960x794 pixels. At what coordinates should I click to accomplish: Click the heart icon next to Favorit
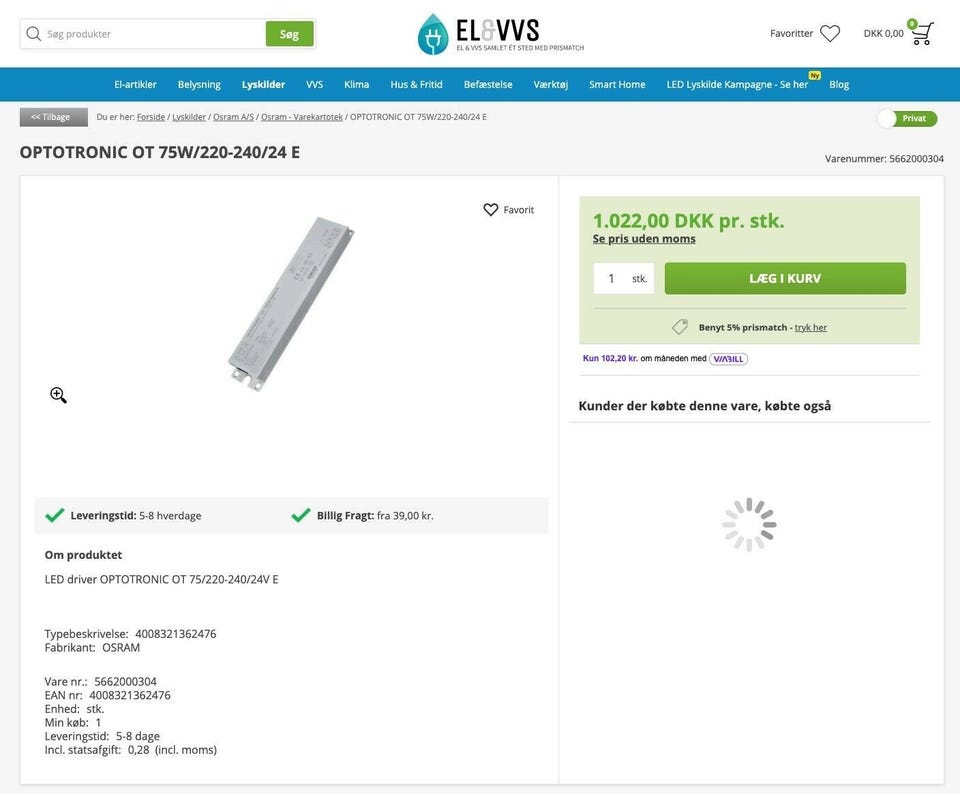point(491,210)
